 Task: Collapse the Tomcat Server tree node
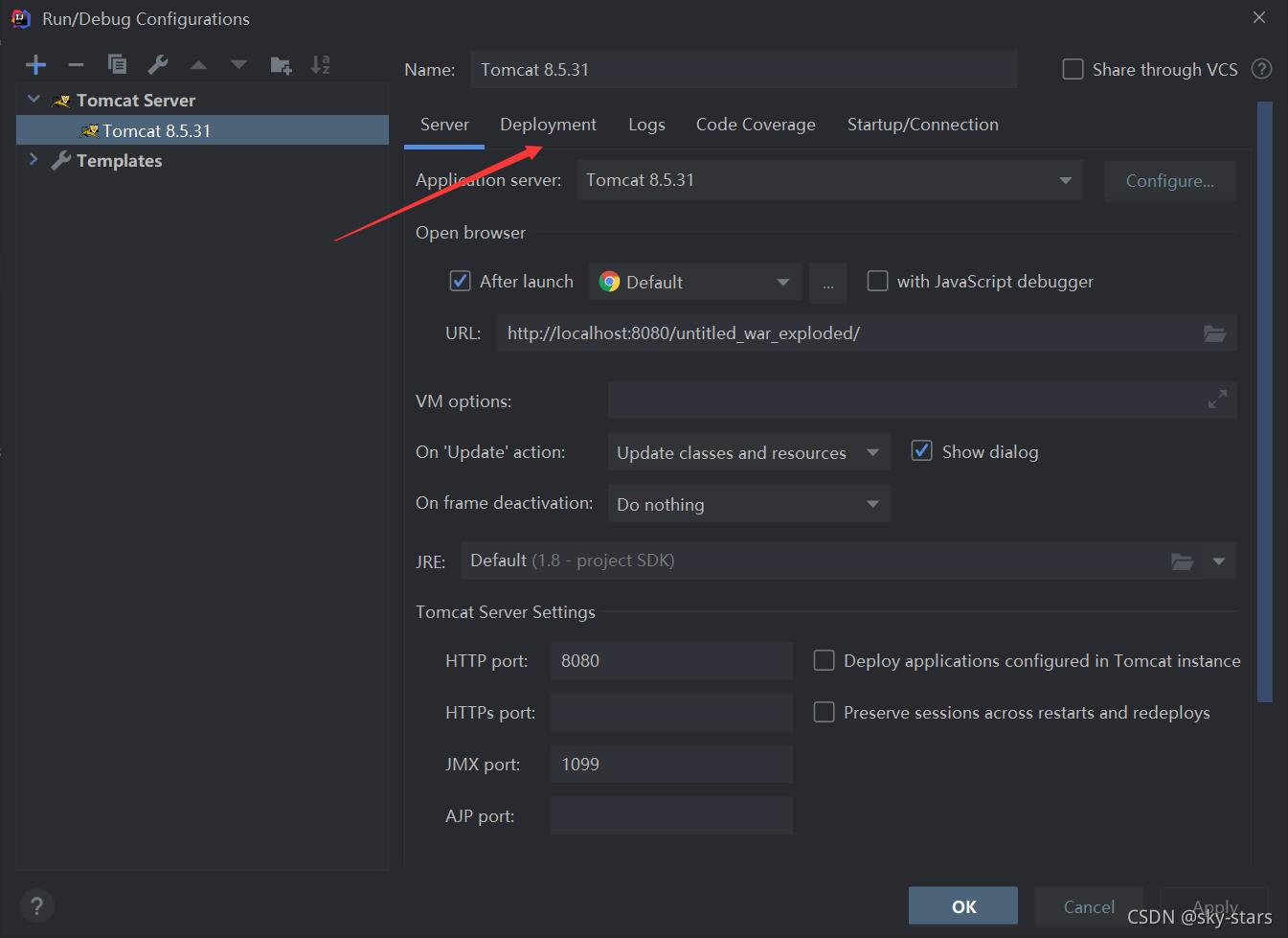point(34,99)
